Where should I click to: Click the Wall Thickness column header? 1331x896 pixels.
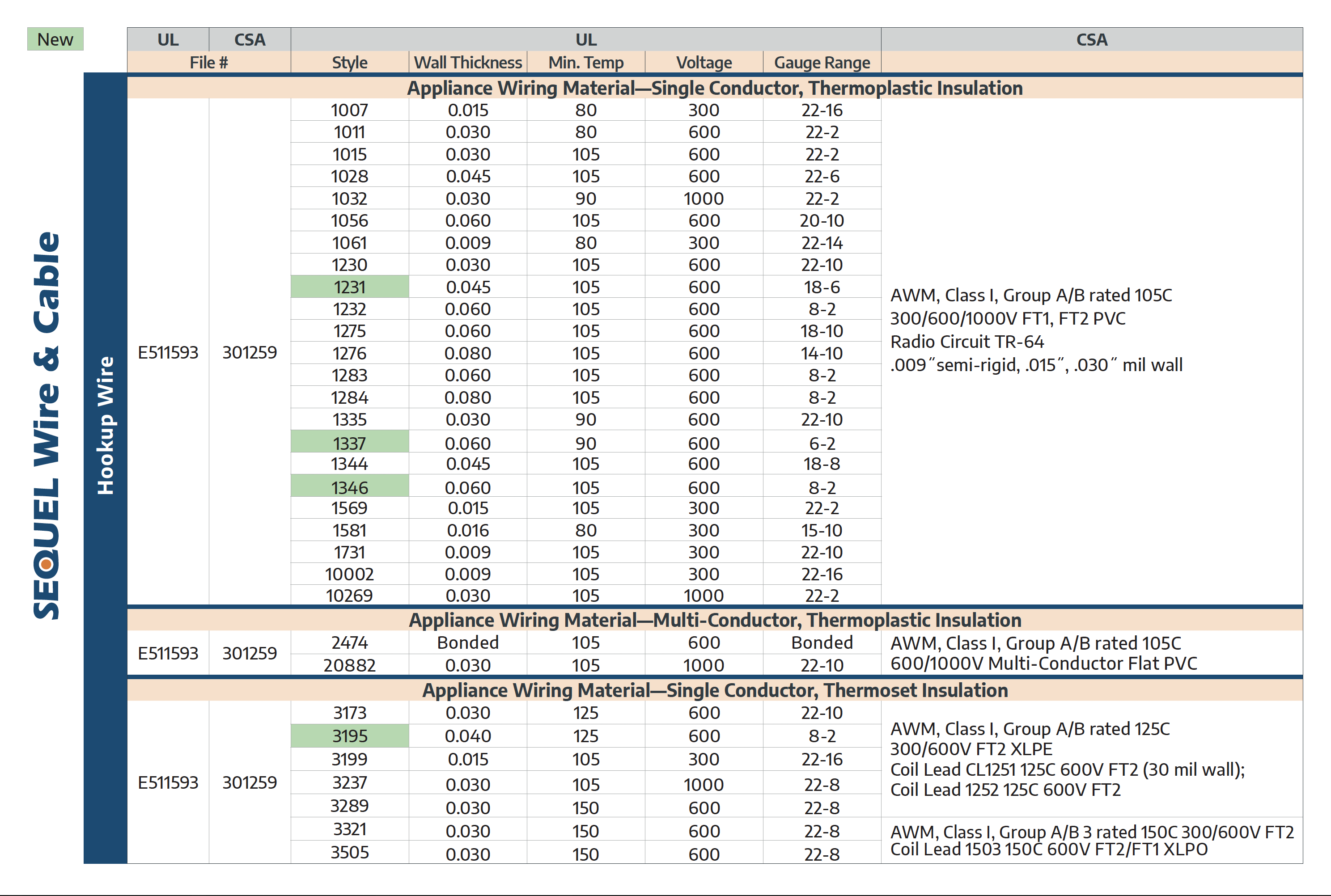[467, 62]
